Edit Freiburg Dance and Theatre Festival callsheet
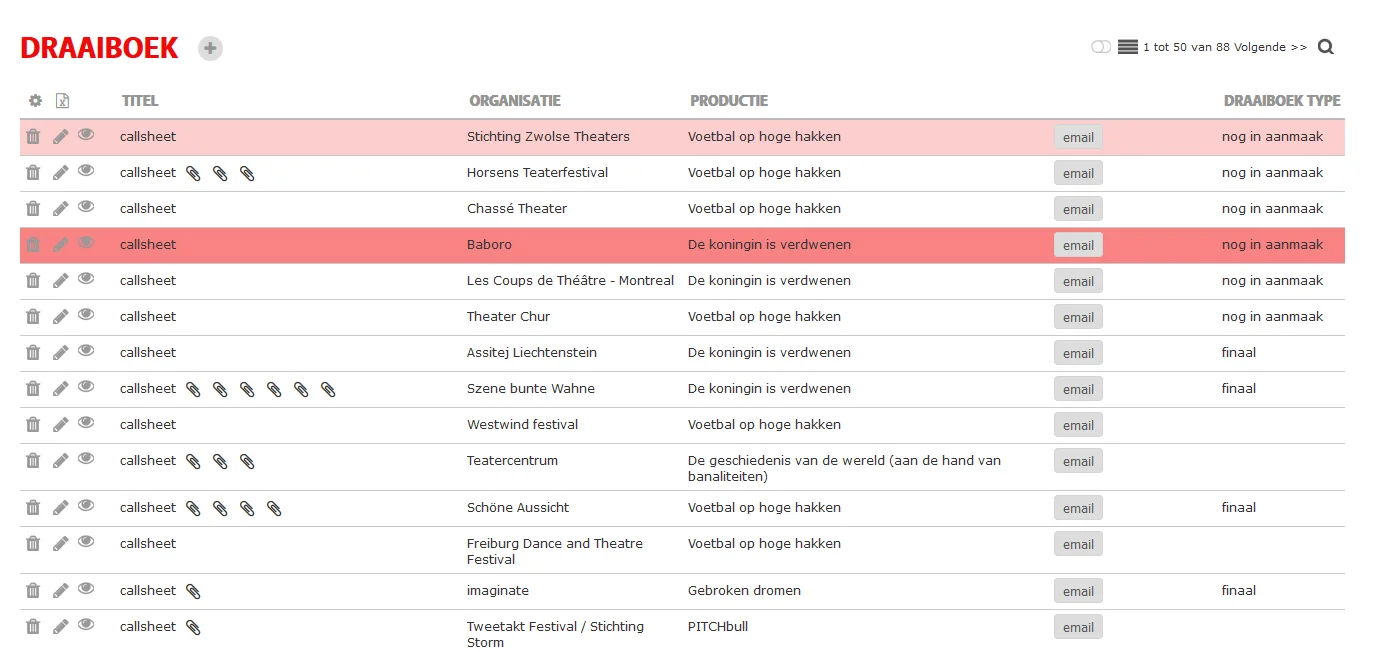 [x=61, y=544]
